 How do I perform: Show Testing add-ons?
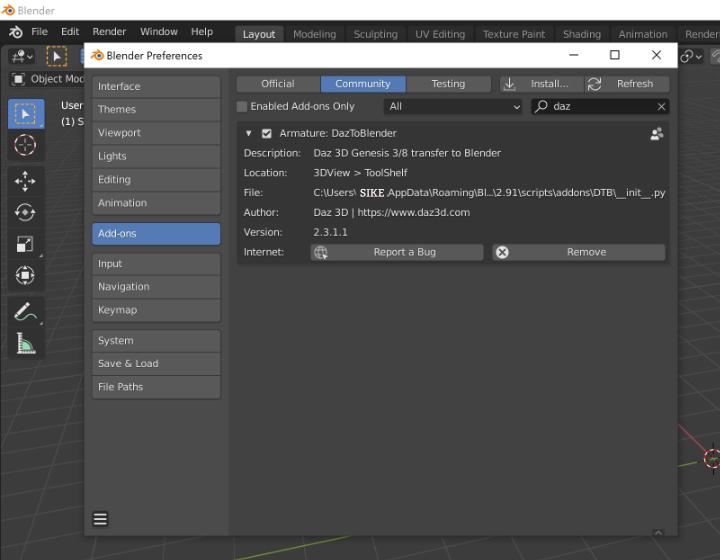click(448, 84)
